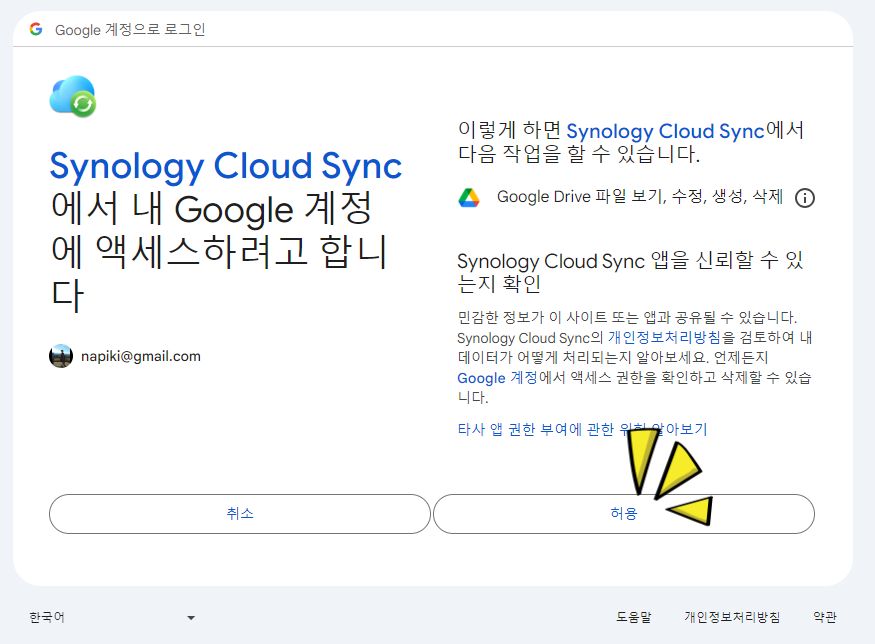The height and width of the screenshot is (644, 875).
Task: Open the 약관 footer link
Action: tap(825, 617)
